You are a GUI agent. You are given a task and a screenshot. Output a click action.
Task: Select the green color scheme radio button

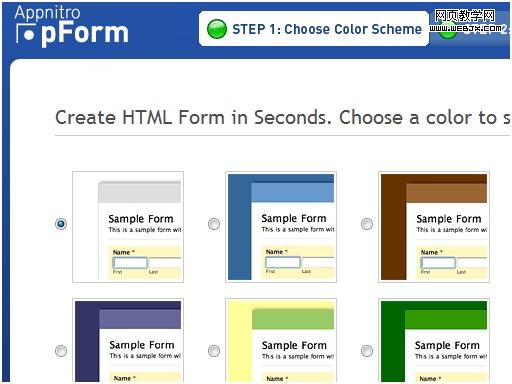click(x=367, y=351)
